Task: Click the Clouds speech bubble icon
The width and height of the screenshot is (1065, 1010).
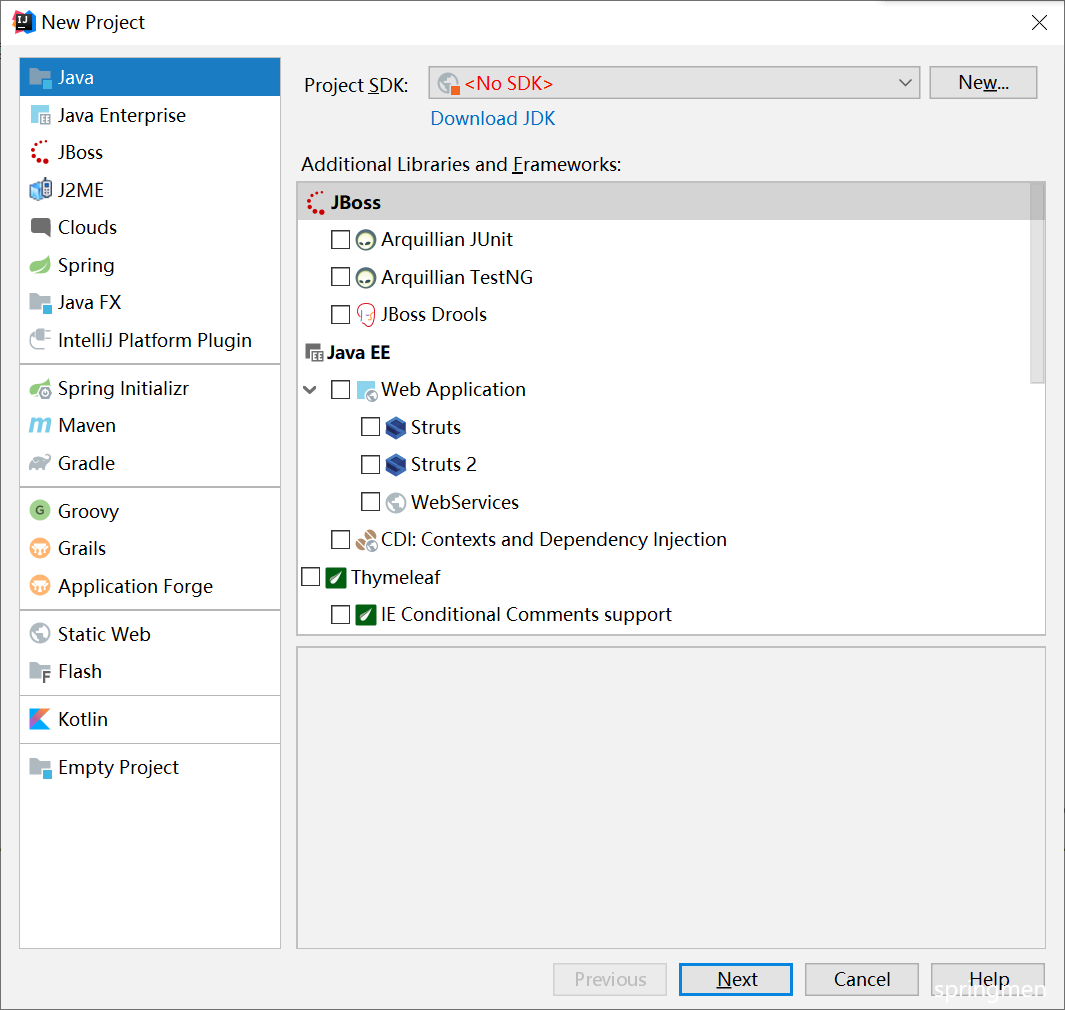Action: 40,227
